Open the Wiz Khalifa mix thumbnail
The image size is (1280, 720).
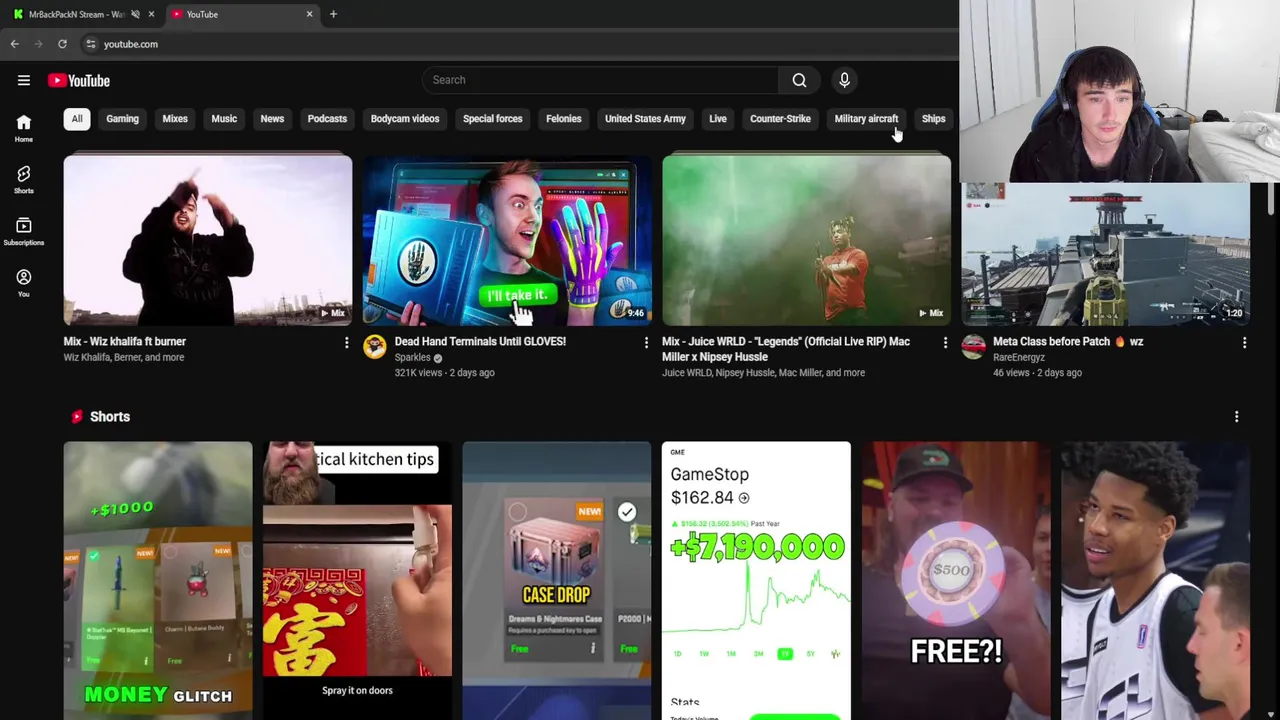click(x=208, y=240)
